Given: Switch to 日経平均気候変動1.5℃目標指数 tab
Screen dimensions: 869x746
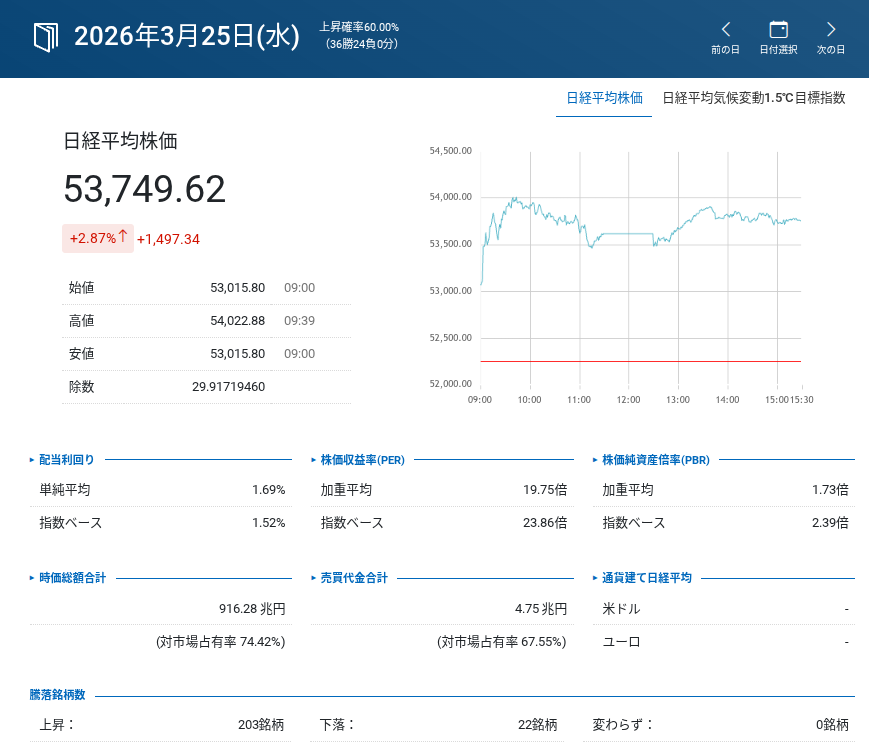Looking at the screenshot, I should (x=754, y=98).
